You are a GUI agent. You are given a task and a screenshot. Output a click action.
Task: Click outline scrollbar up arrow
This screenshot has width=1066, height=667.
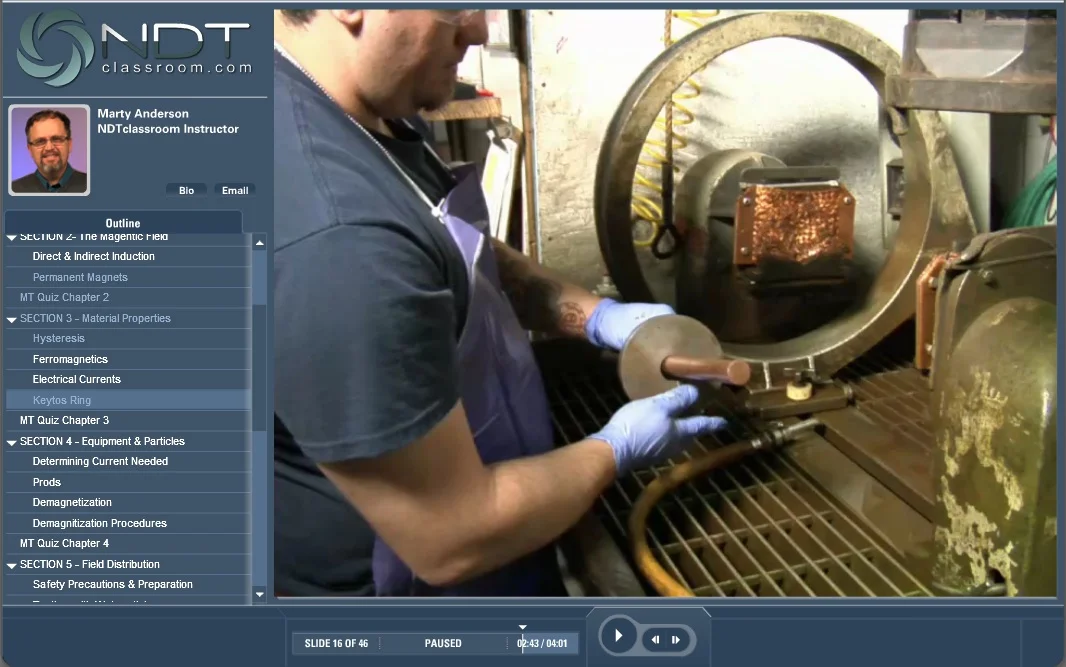coord(259,243)
